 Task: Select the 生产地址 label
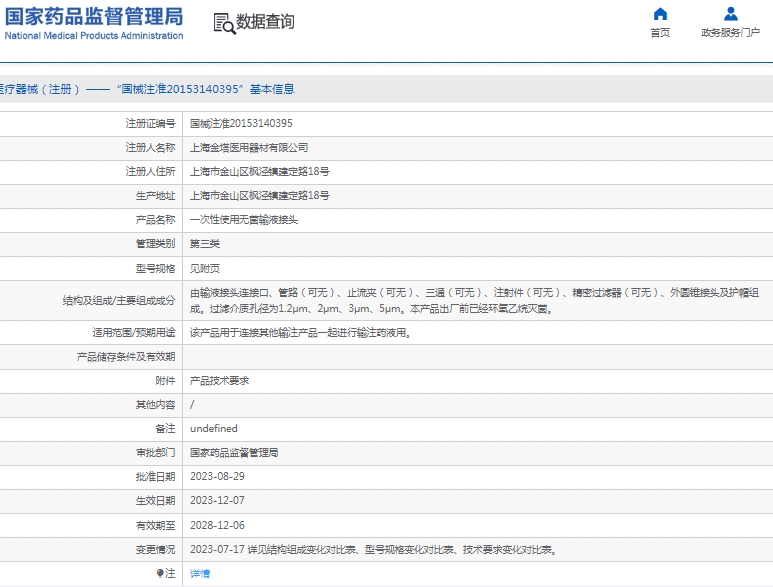pos(155,196)
